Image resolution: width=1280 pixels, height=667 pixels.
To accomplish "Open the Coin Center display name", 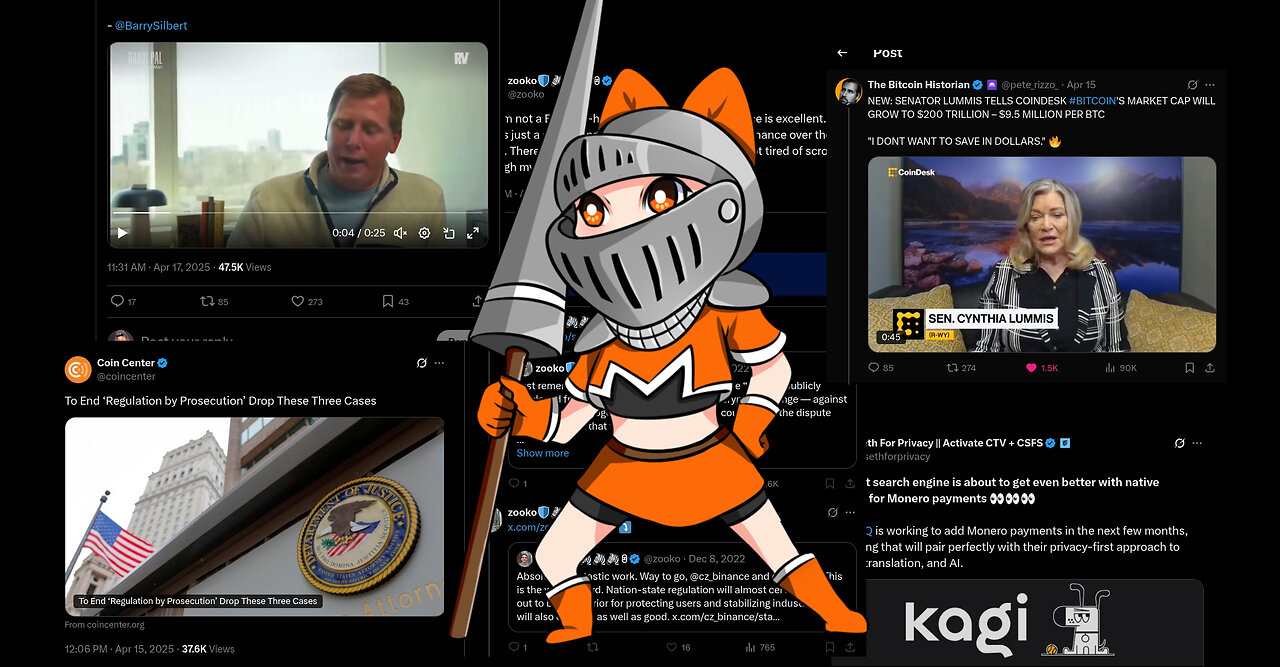I will pos(124,362).
